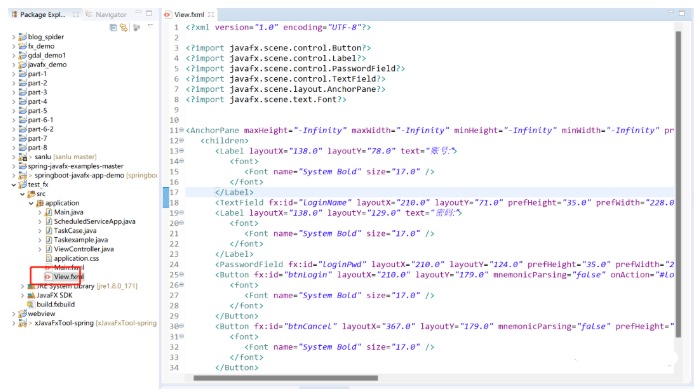This screenshot has height=392, width=698.
Task: Click the Collapse All icon in Package Explorer
Action: pos(113,28)
